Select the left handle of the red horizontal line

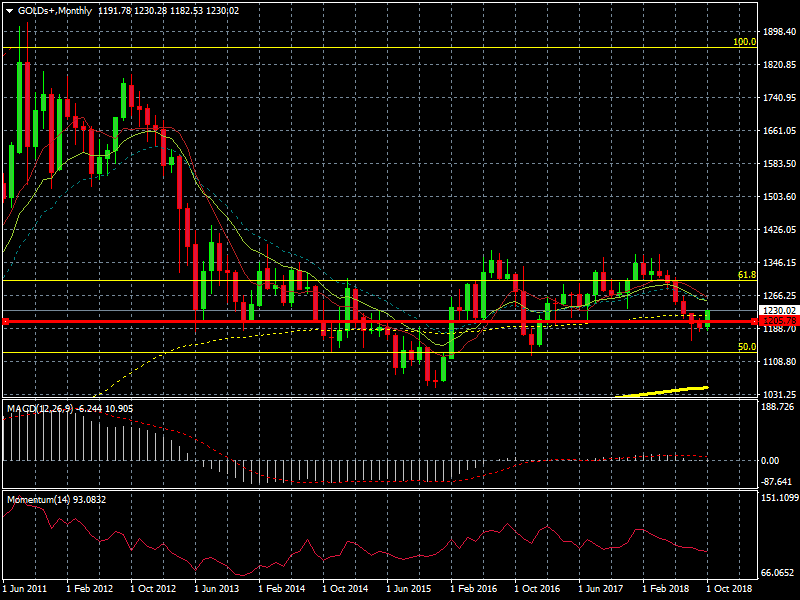[6, 321]
